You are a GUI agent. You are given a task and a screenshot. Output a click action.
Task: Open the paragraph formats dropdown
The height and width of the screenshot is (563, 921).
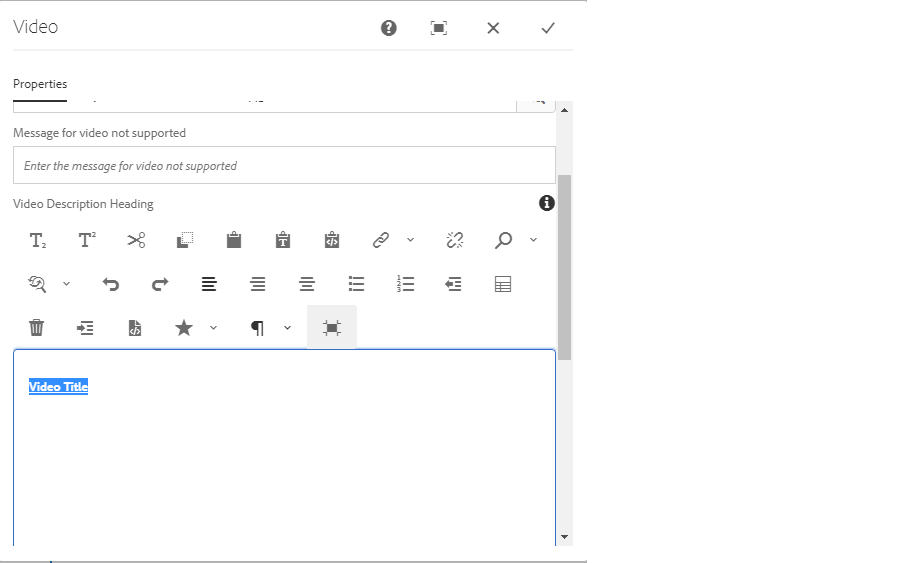click(x=287, y=328)
